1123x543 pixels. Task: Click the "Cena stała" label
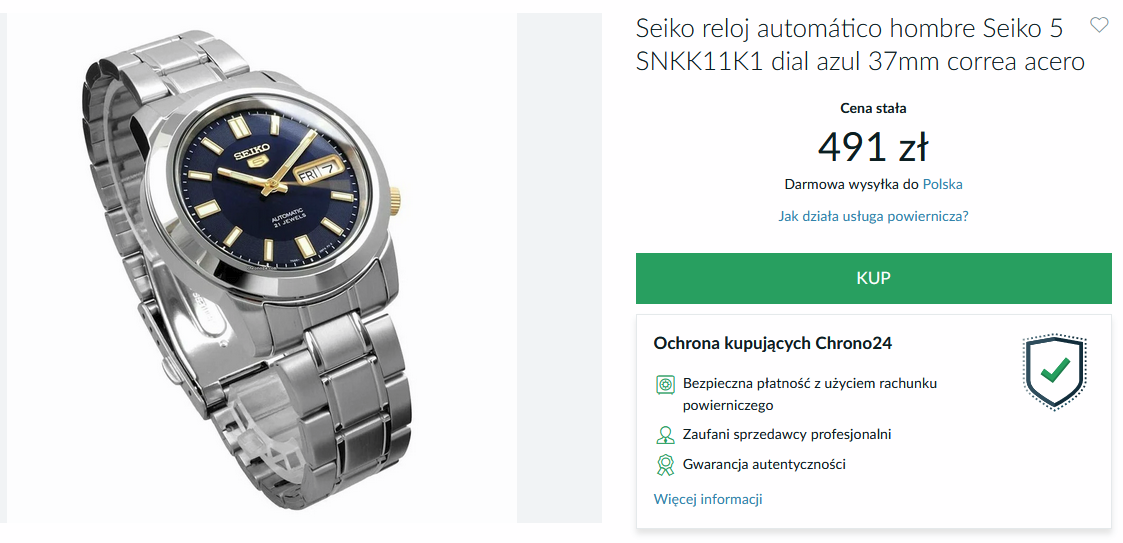873,108
